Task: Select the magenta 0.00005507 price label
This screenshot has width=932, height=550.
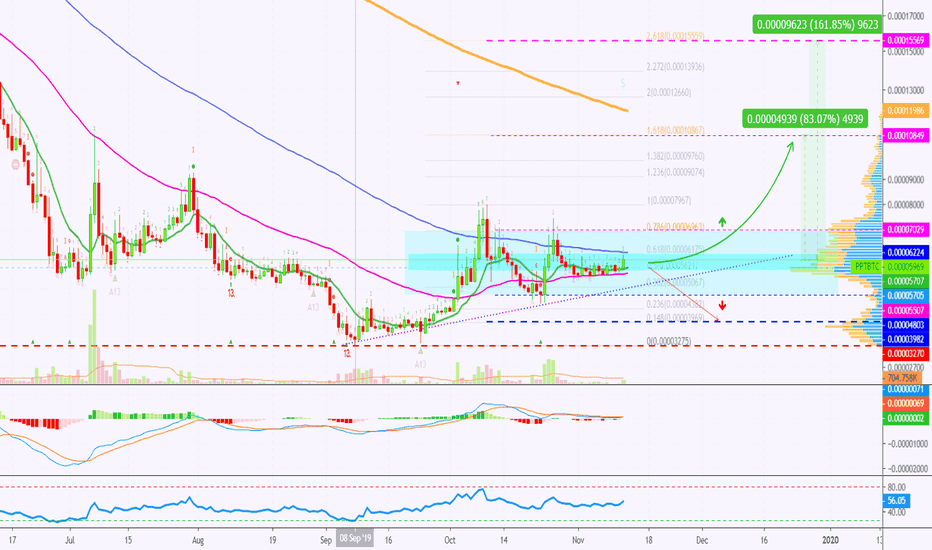Action: click(x=906, y=310)
